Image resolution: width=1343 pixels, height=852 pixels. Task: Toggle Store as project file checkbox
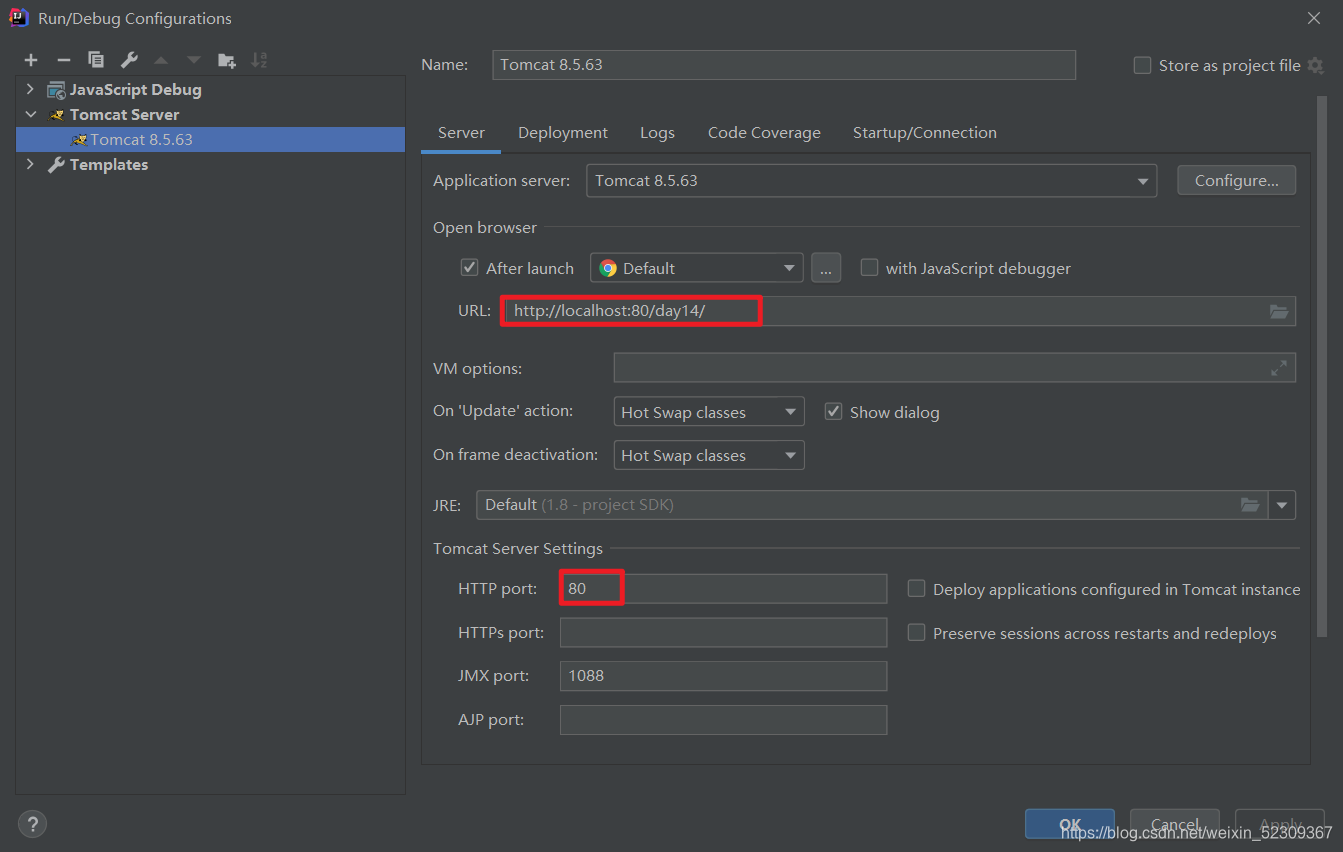pyautogui.click(x=1142, y=65)
